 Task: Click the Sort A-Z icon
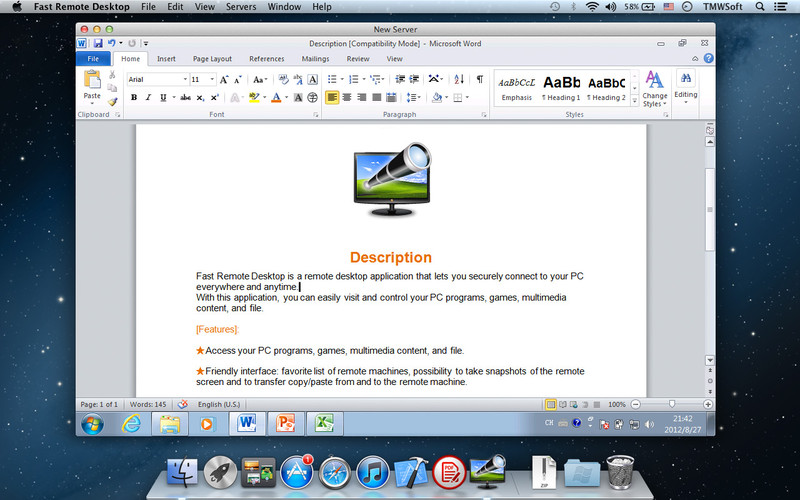(x=459, y=79)
